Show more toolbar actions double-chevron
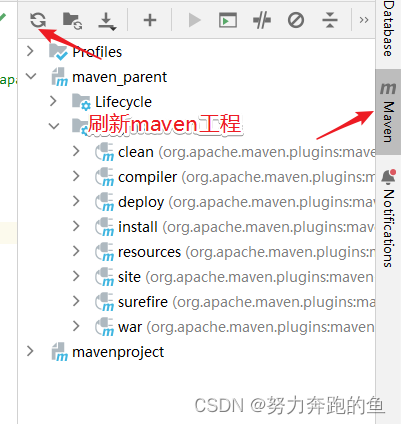This screenshot has height=424, width=401. (364, 20)
